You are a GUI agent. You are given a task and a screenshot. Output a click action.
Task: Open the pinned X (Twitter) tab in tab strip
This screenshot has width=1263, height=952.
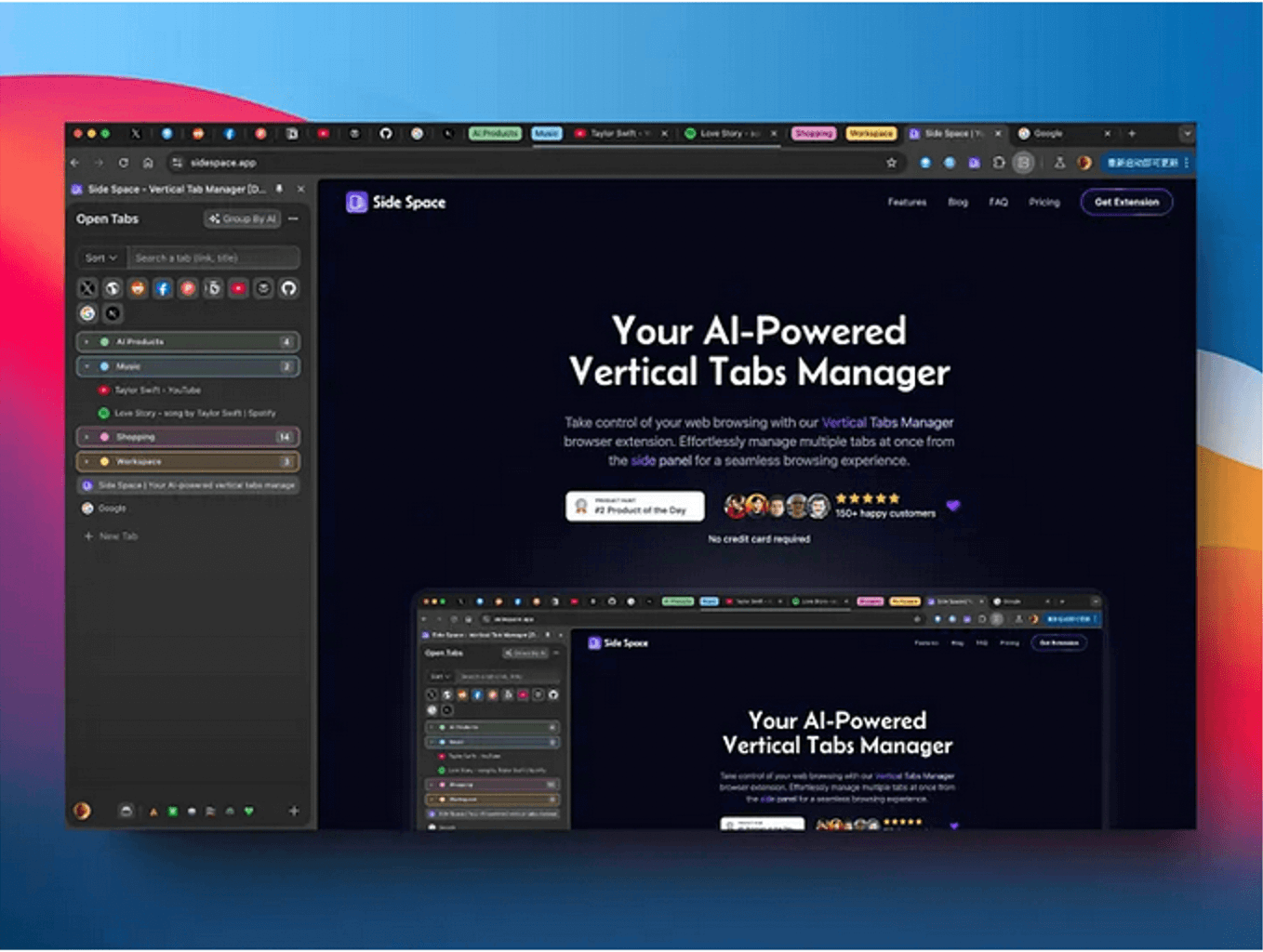click(x=136, y=134)
